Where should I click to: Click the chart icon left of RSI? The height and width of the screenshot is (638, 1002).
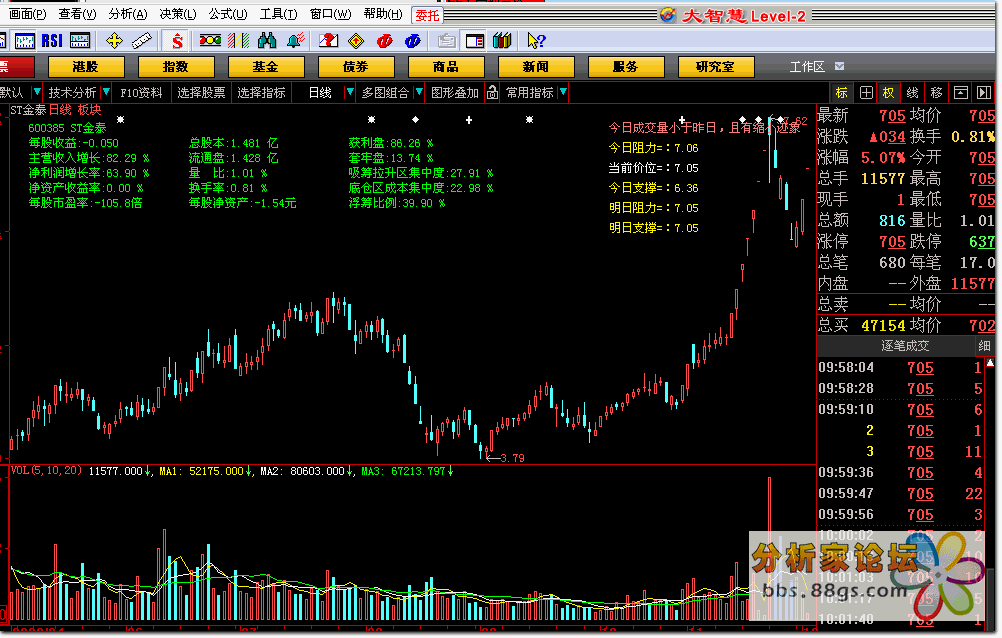24,41
